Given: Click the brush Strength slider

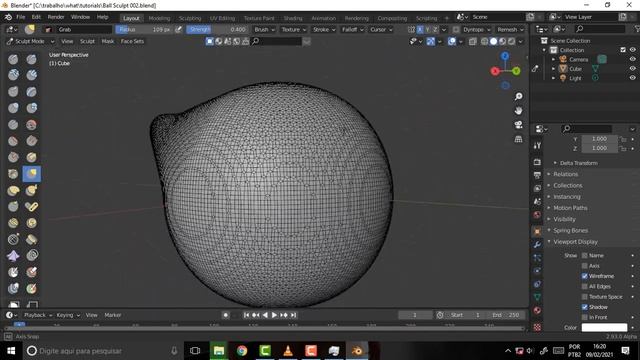Looking at the screenshot, I should coord(217,29).
